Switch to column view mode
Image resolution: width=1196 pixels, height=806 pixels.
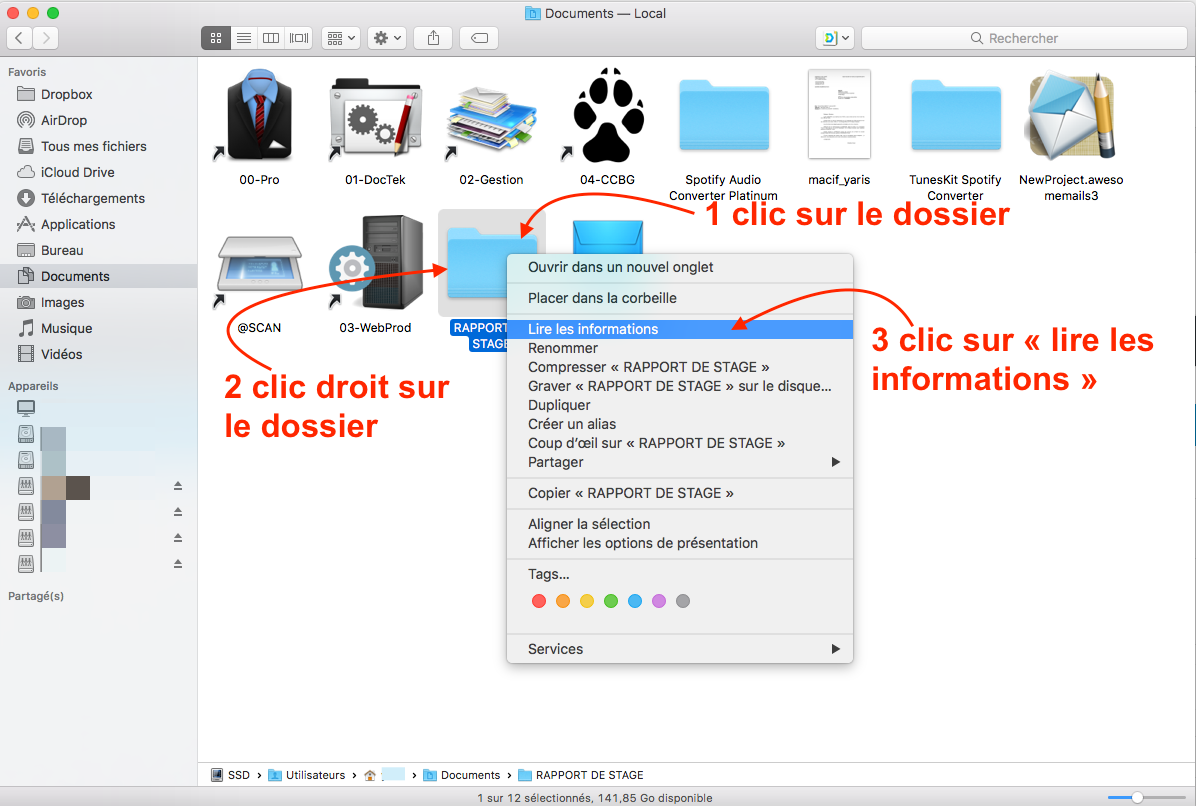270,38
